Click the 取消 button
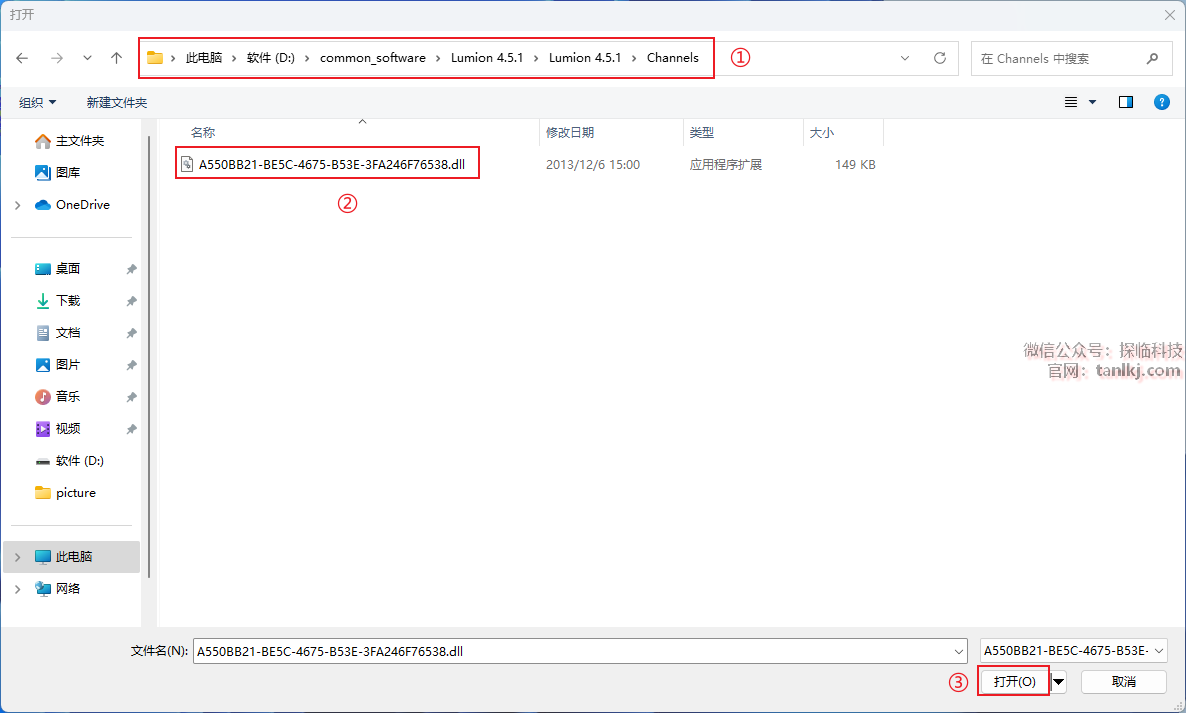1186x713 pixels. coord(1124,681)
